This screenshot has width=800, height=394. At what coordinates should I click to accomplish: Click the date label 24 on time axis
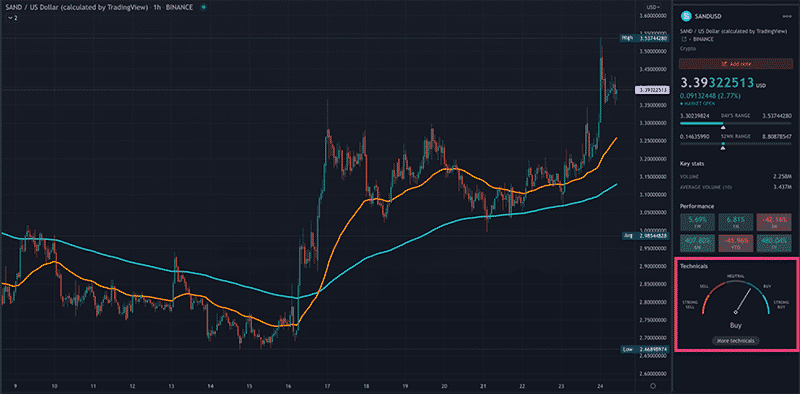tap(600, 386)
